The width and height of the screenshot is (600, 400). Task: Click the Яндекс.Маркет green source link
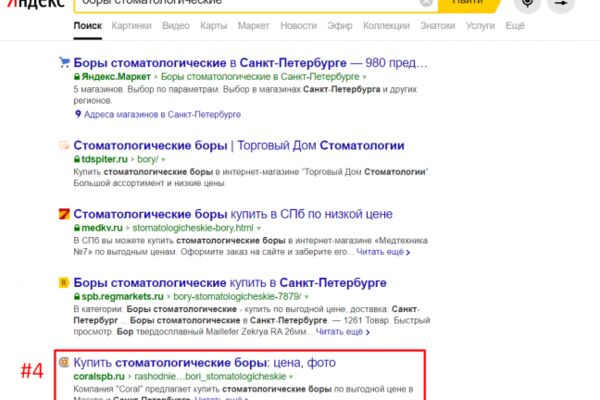[x=116, y=77]
